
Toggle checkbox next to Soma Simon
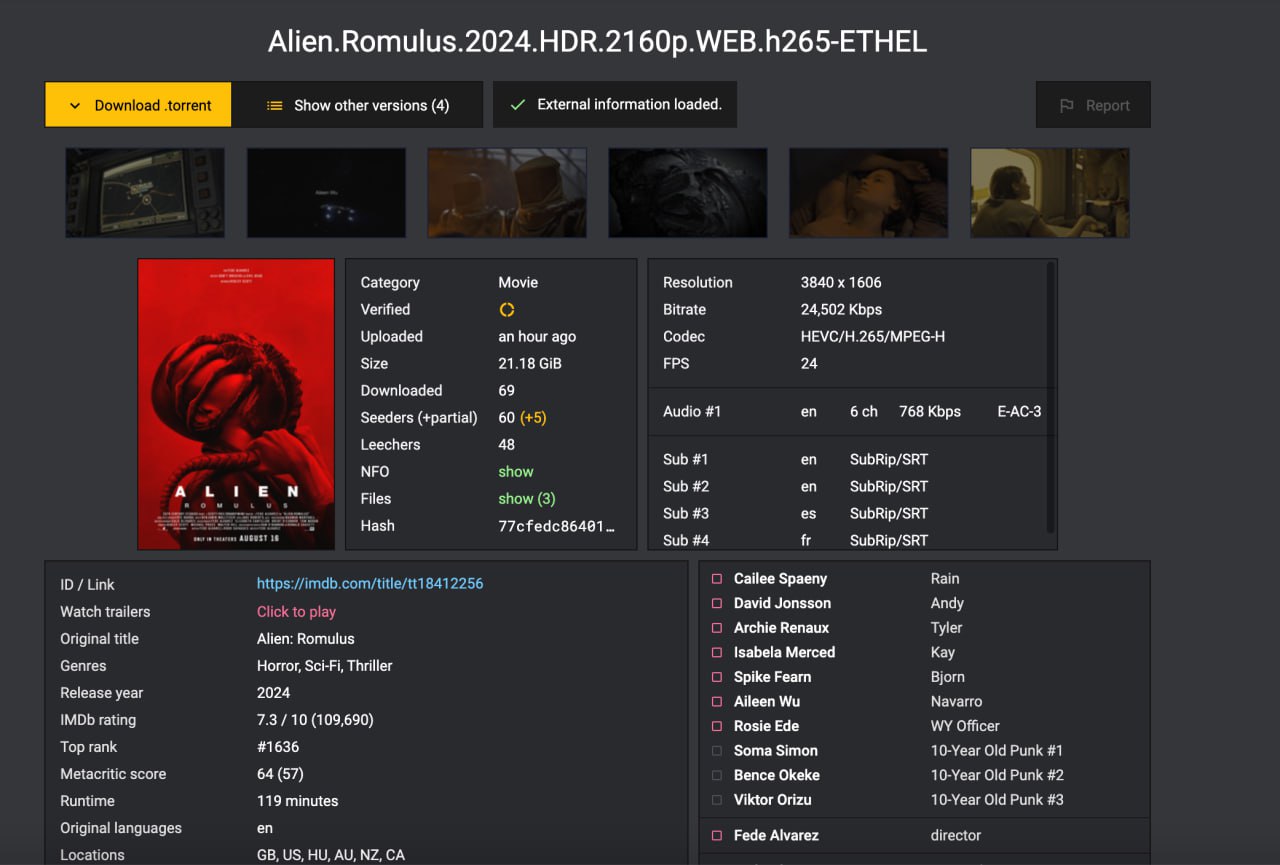tap(716, 751)
